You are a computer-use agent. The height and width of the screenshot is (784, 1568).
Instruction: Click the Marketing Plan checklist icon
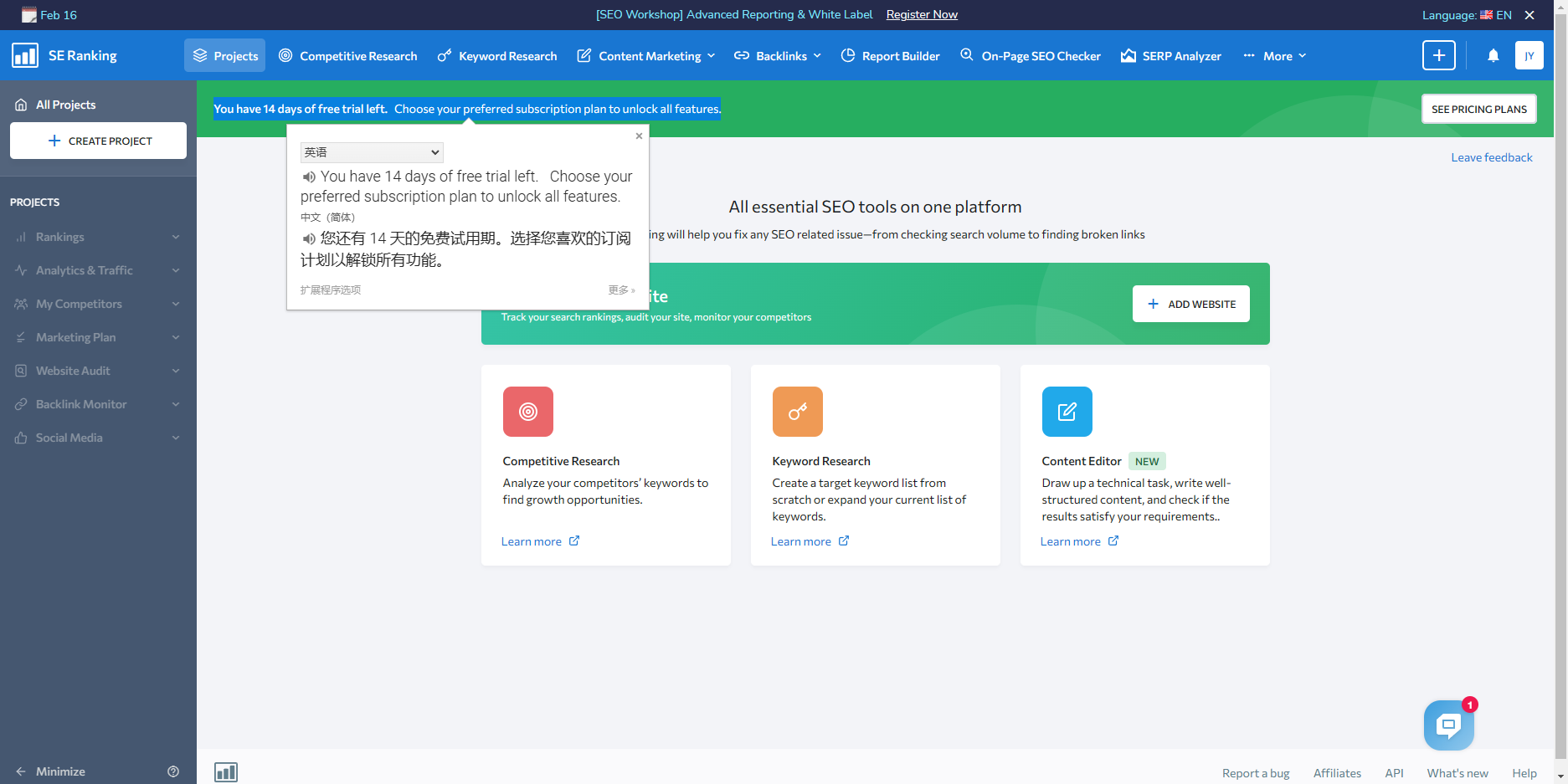coord(21,337)
